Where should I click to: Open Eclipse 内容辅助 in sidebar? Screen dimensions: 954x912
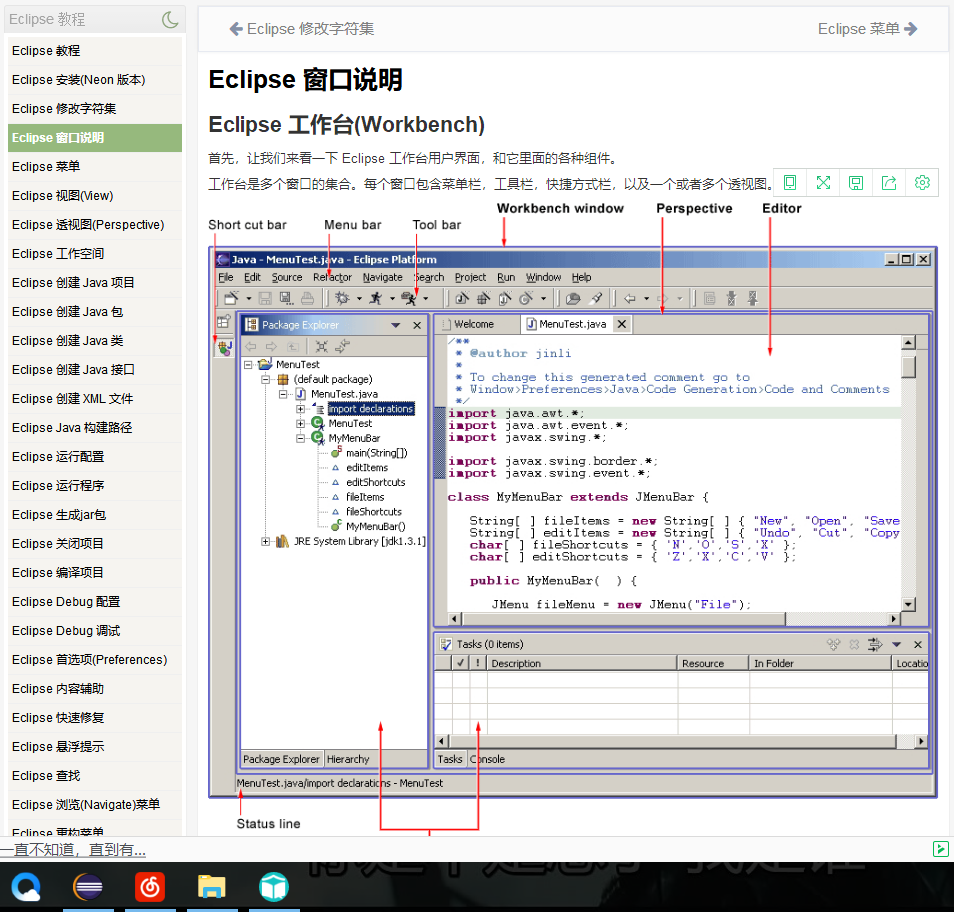click(95, 689)
